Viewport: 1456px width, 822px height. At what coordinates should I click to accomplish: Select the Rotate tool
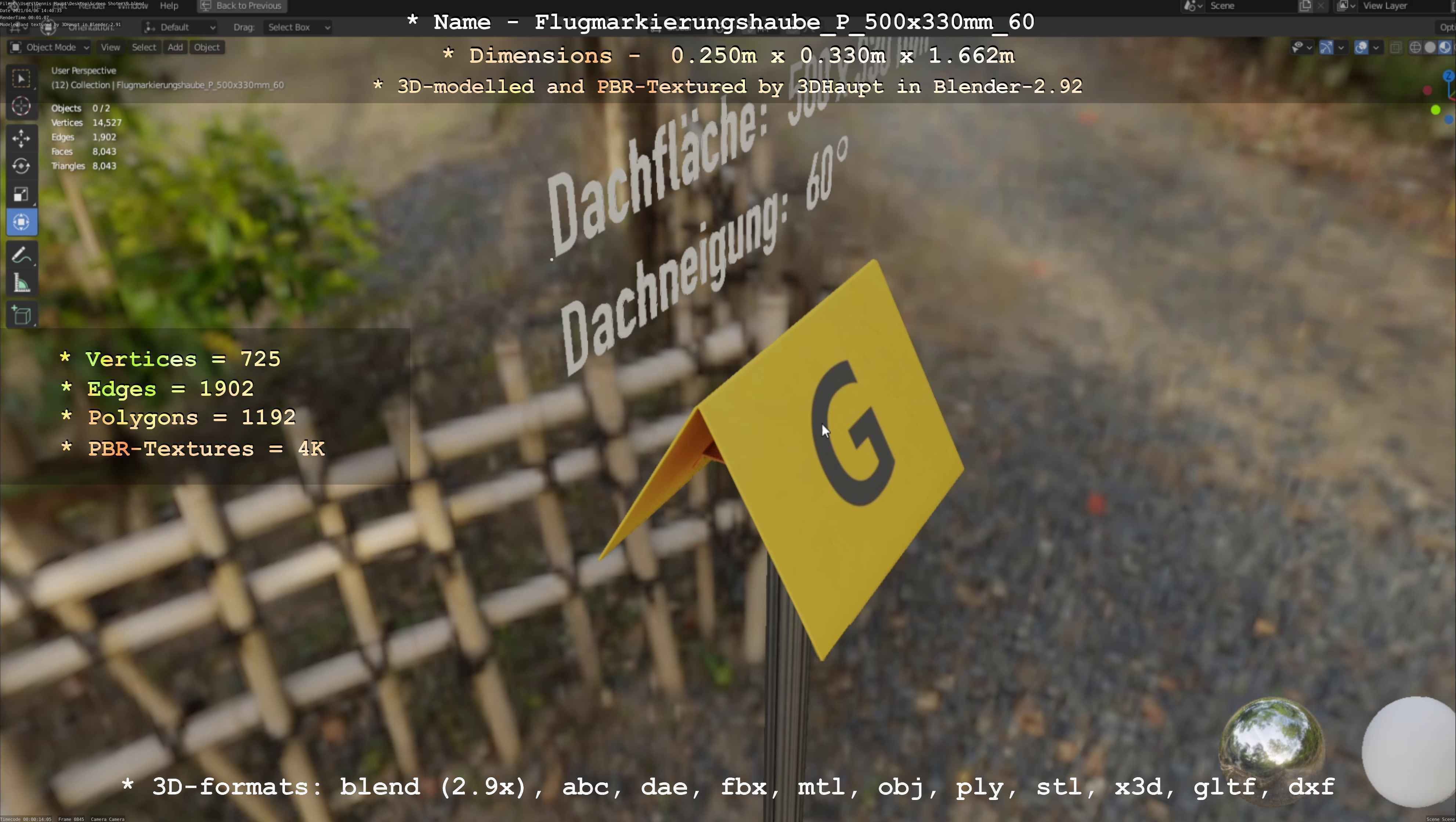(x=21, y=166)
